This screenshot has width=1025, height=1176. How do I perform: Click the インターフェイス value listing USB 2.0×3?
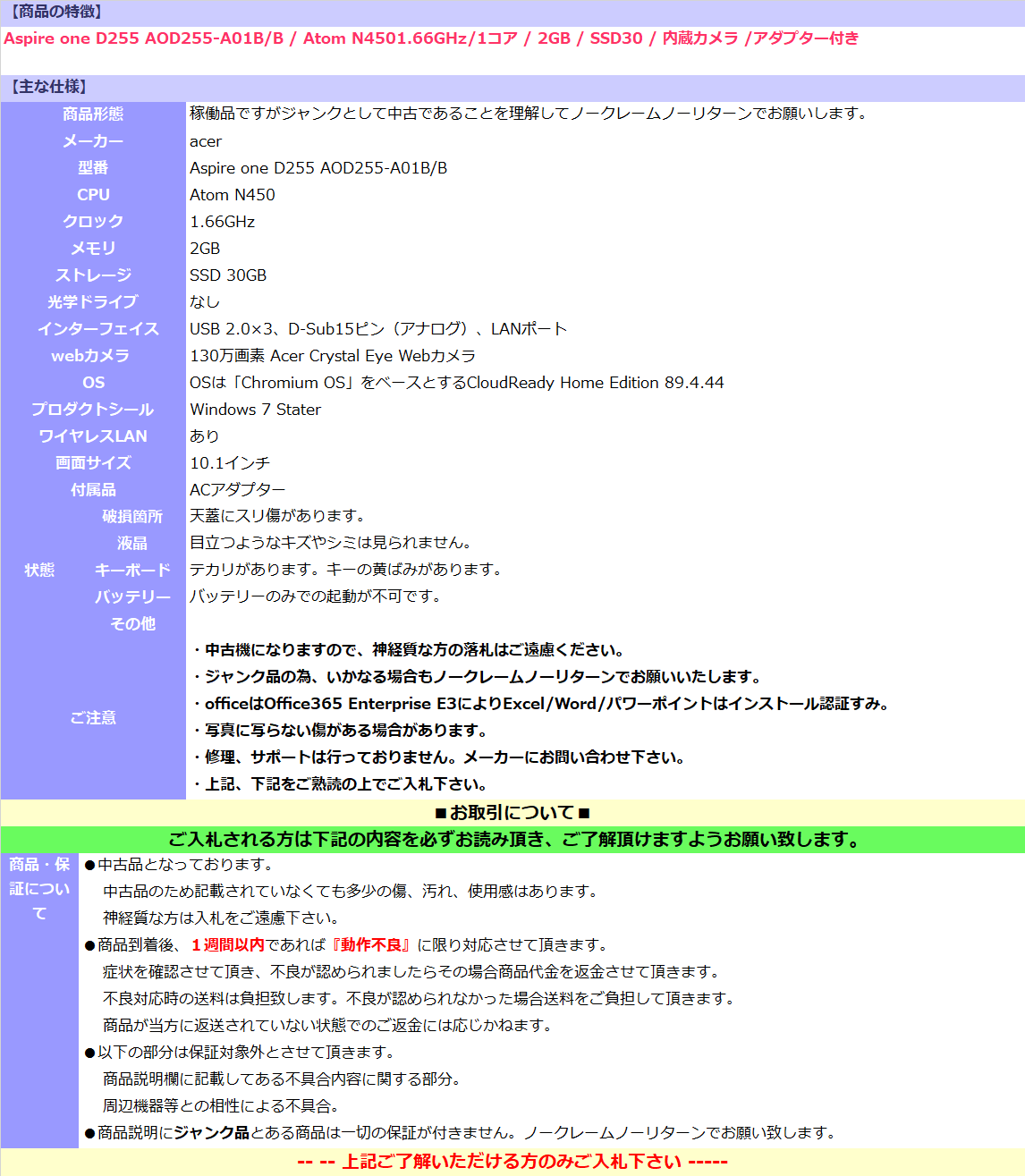tap(378, 329)
